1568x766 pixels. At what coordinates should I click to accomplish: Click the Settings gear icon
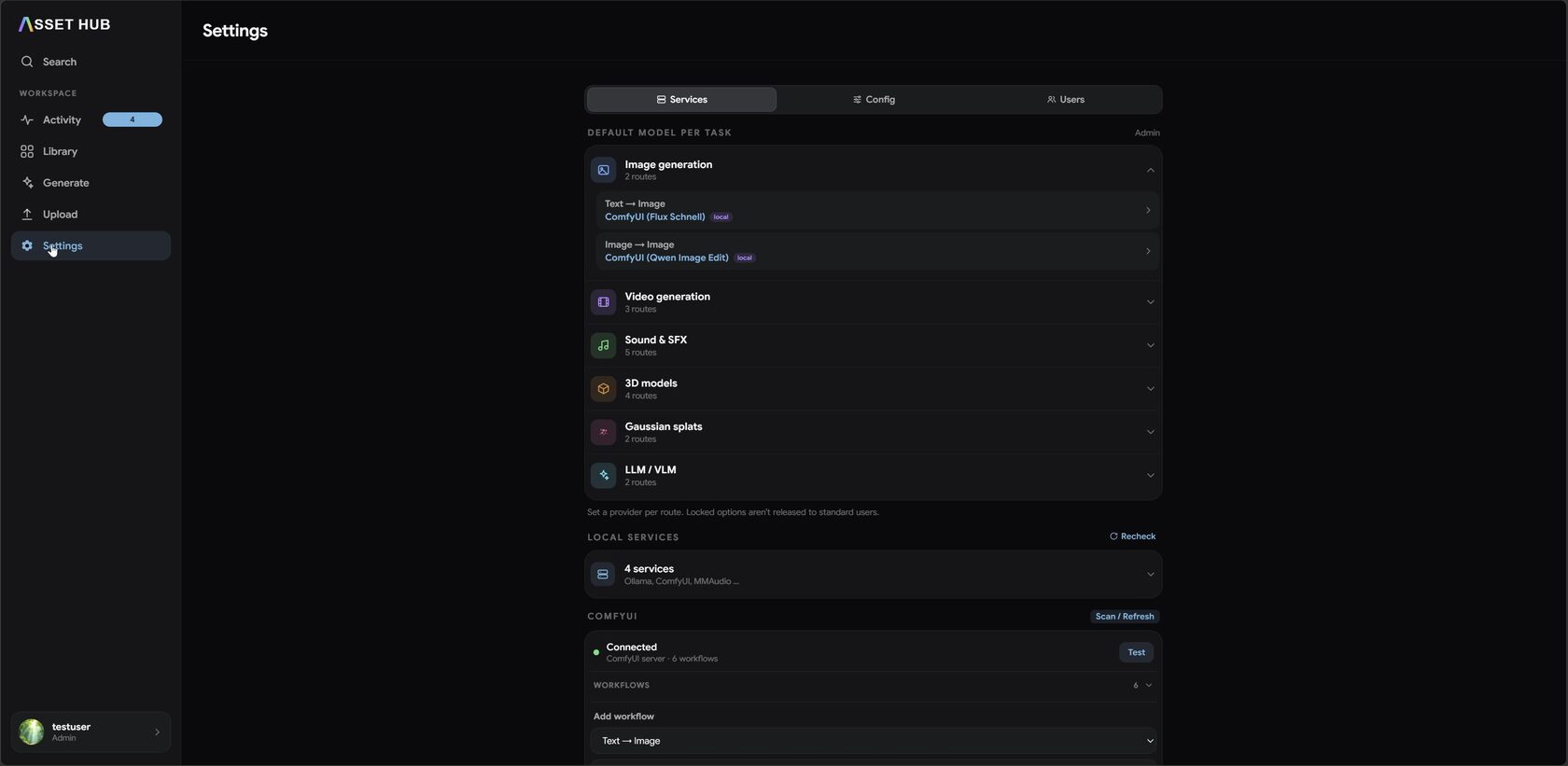[x=27, y=245]
